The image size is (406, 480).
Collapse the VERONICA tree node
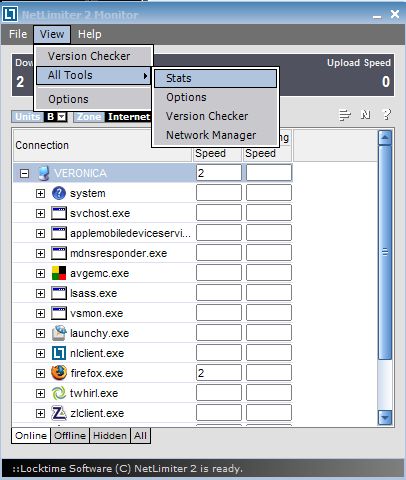[x=24, y=173]
